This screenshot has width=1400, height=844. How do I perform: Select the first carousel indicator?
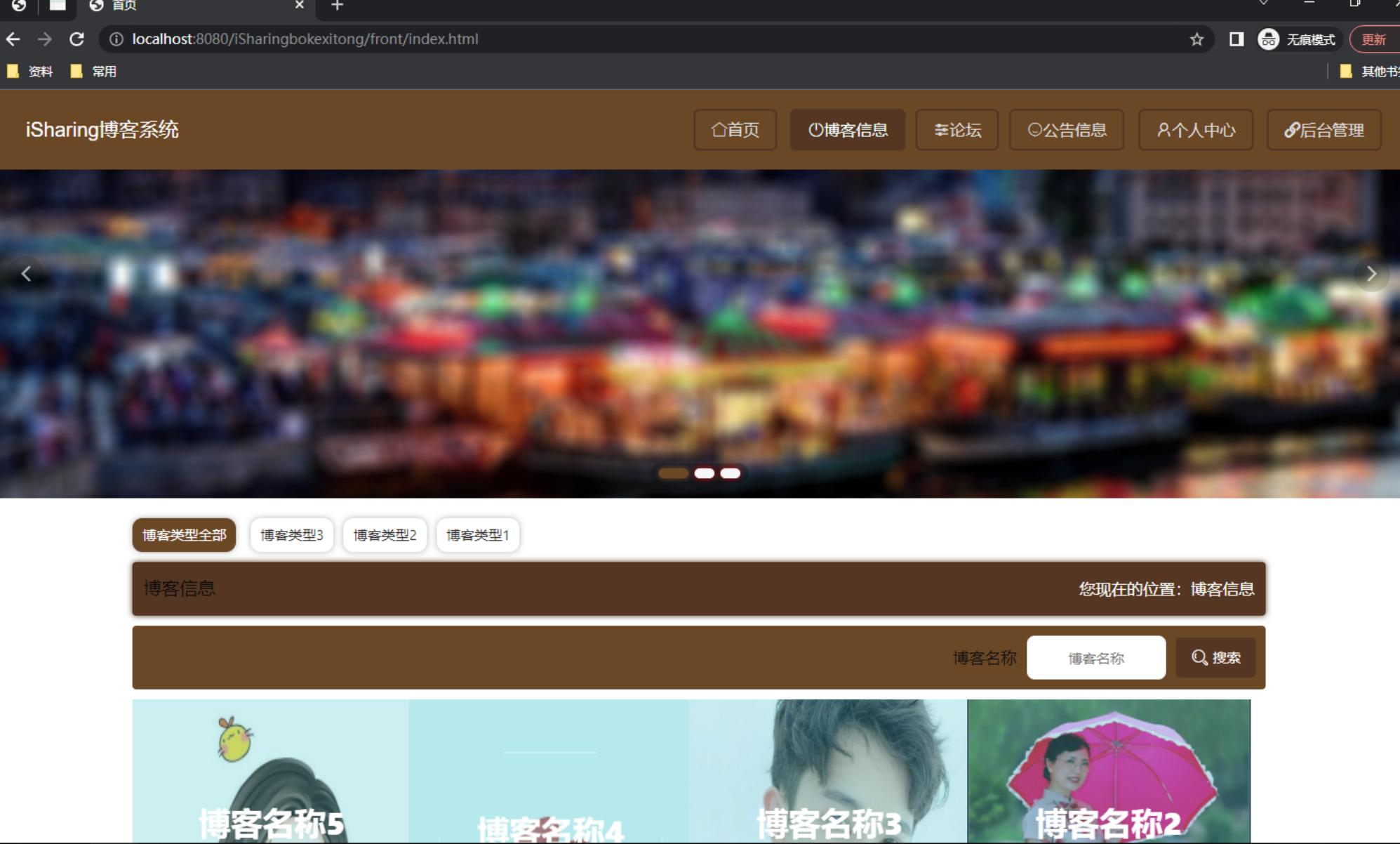673,473
